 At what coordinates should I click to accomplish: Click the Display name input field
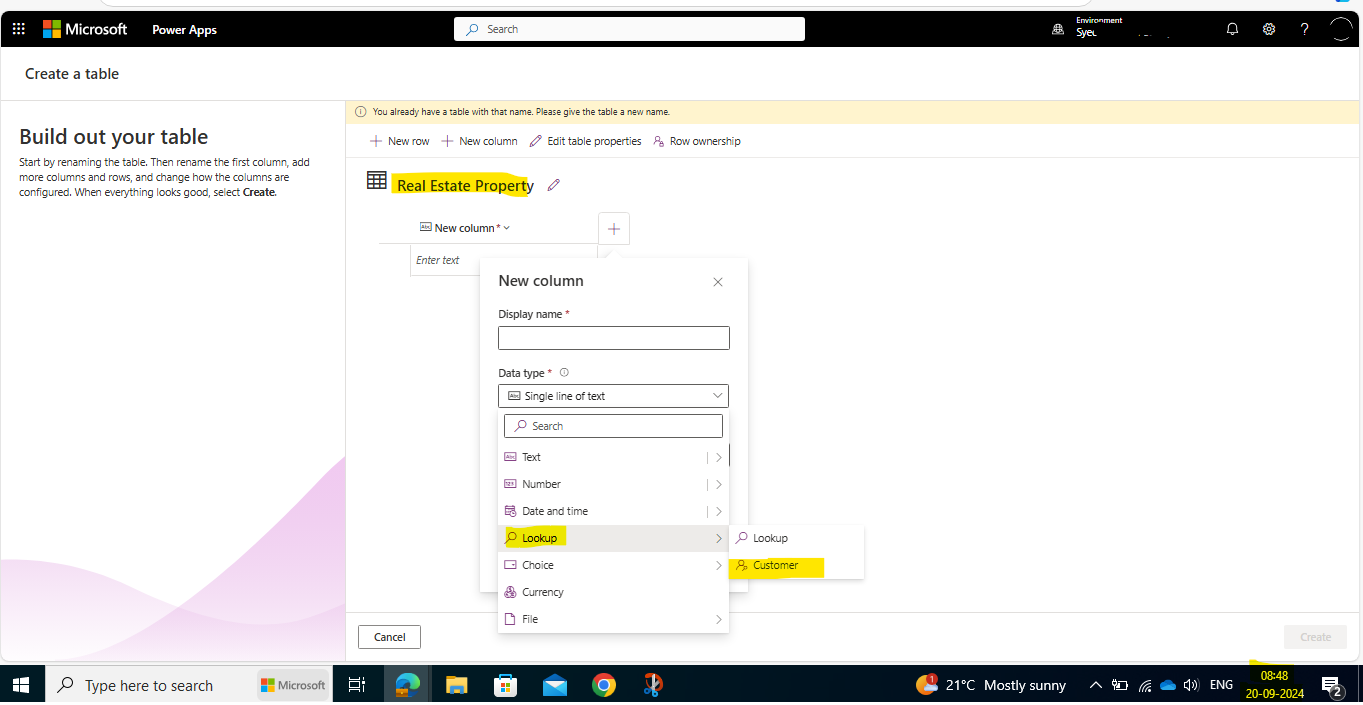click(614, 338)
